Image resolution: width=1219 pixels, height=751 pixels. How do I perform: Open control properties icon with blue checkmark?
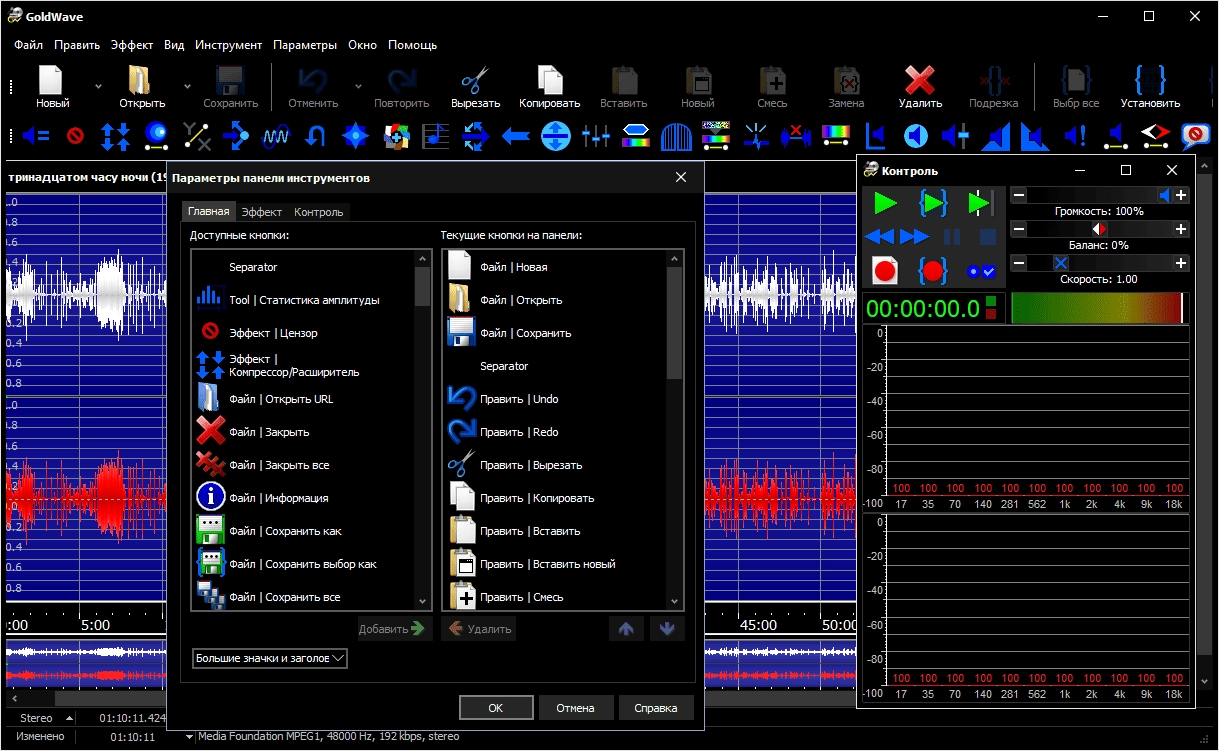point(980,271)
